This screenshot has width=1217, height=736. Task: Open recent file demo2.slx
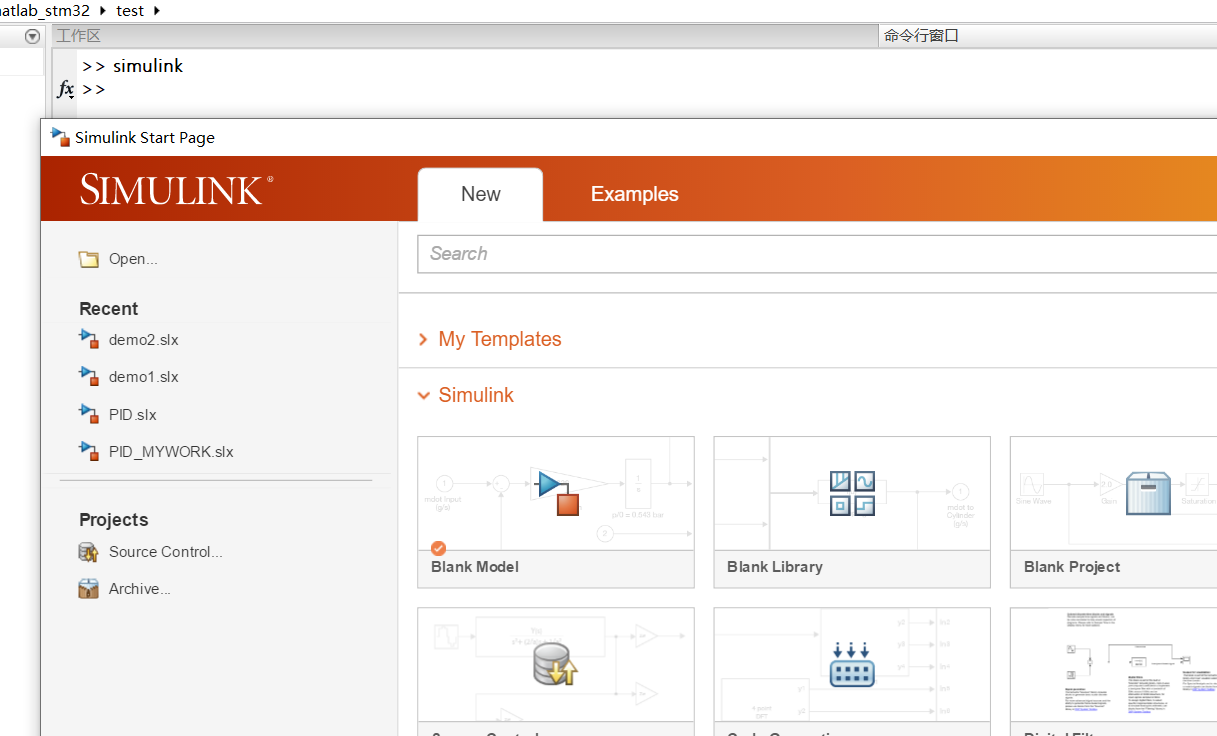pos(144,340)
